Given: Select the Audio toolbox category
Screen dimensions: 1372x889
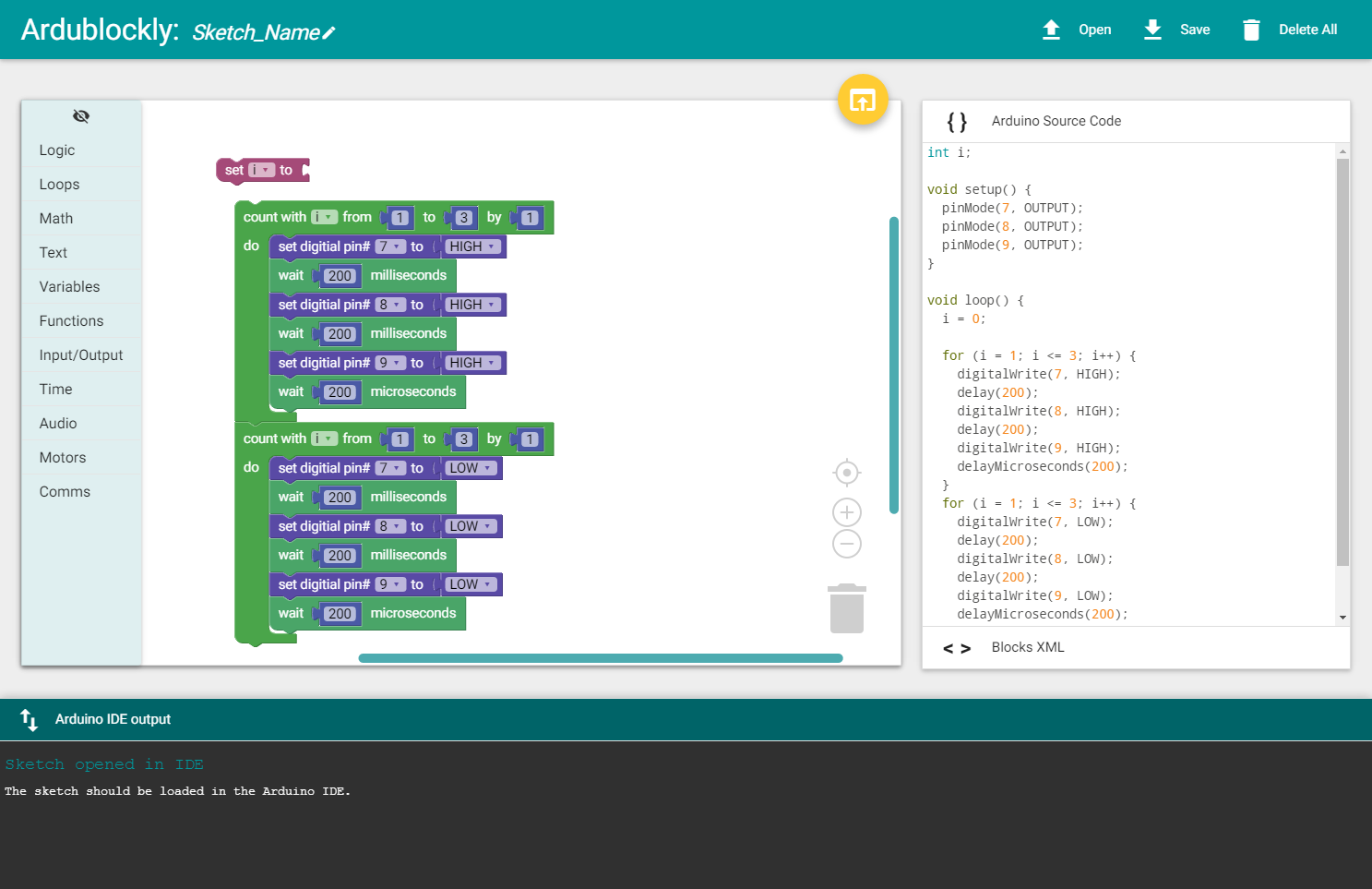Looking at the screenshot, I should [81, 424].
